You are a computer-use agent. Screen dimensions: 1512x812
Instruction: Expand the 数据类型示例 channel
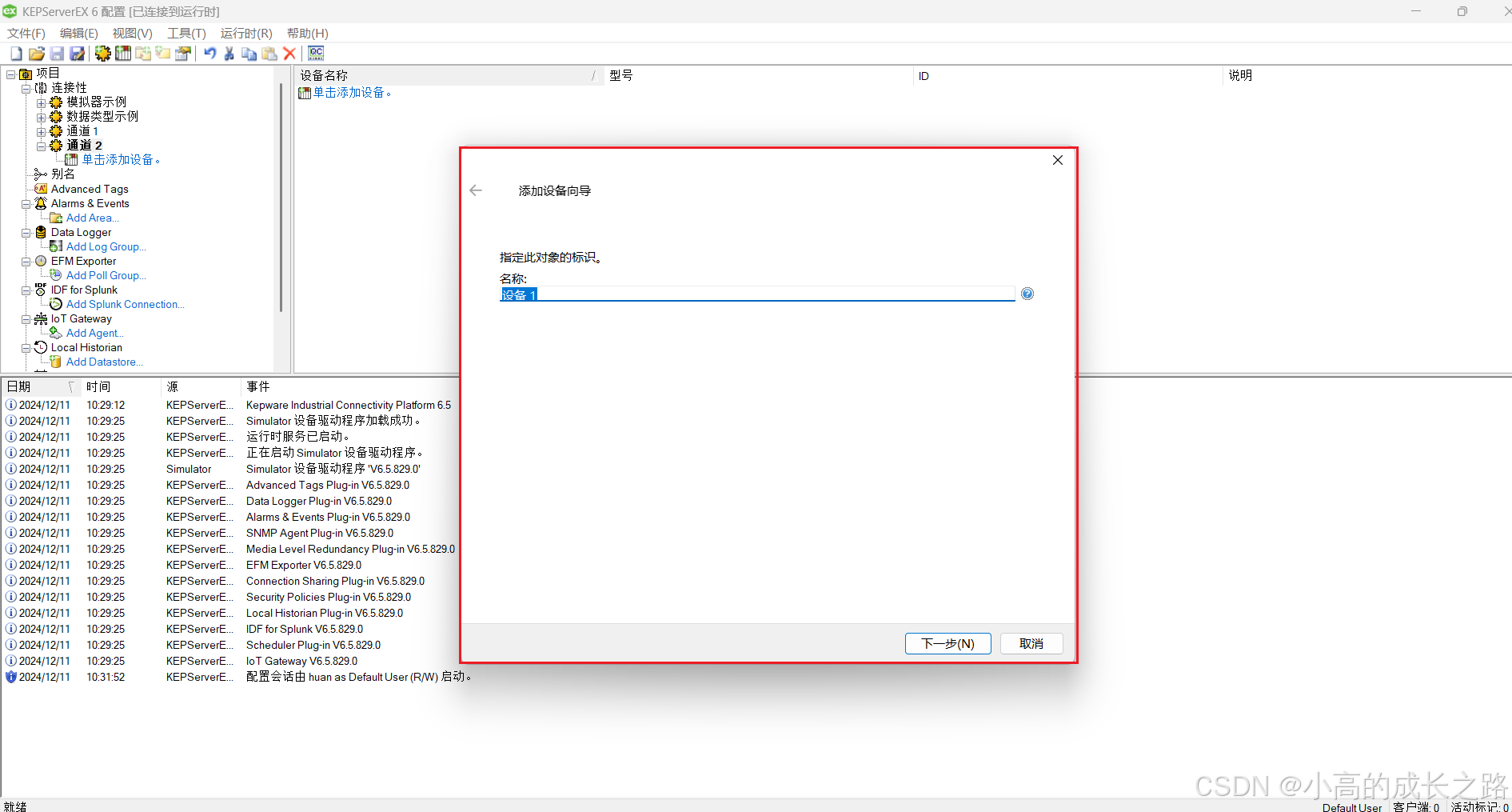coord(42,117)
